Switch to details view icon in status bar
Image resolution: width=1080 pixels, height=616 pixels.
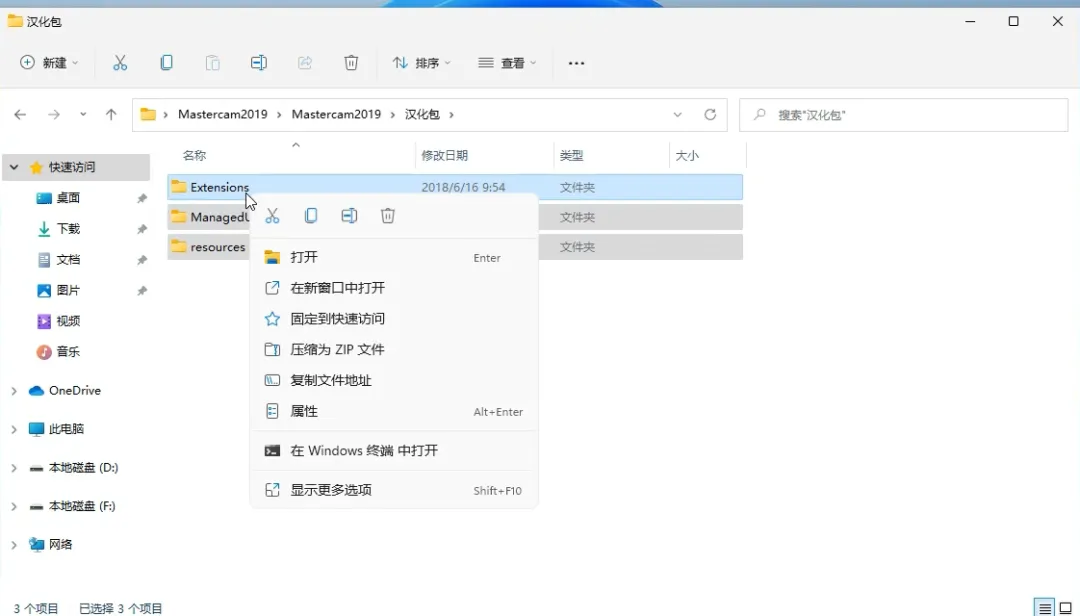click(x=1045, y=608)
